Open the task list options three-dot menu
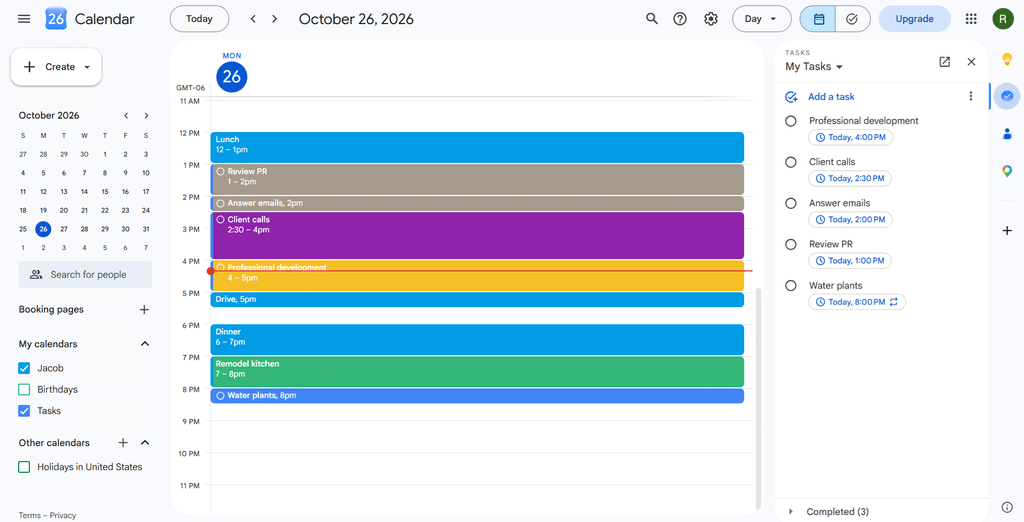Viewport: 1024px width, 522px height. (970, 96)
